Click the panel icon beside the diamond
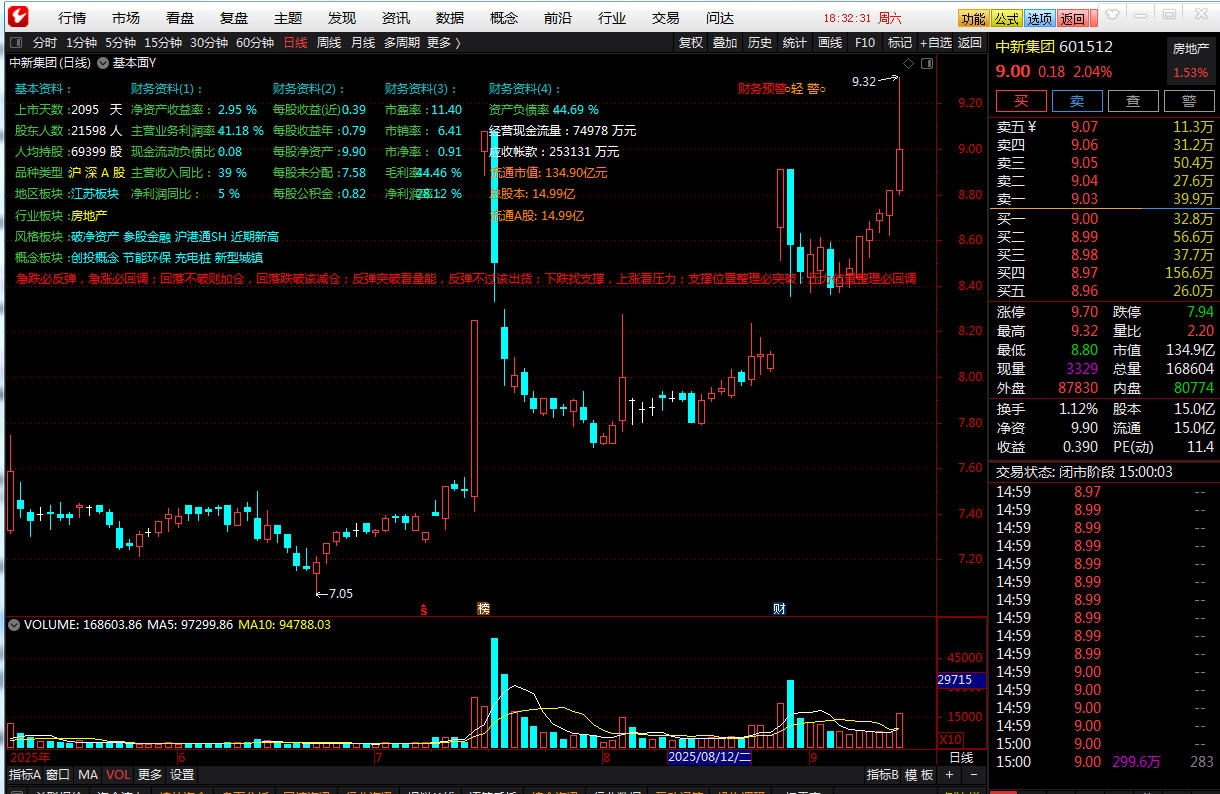Screen dimensions: 1220x794 [927, 62]
